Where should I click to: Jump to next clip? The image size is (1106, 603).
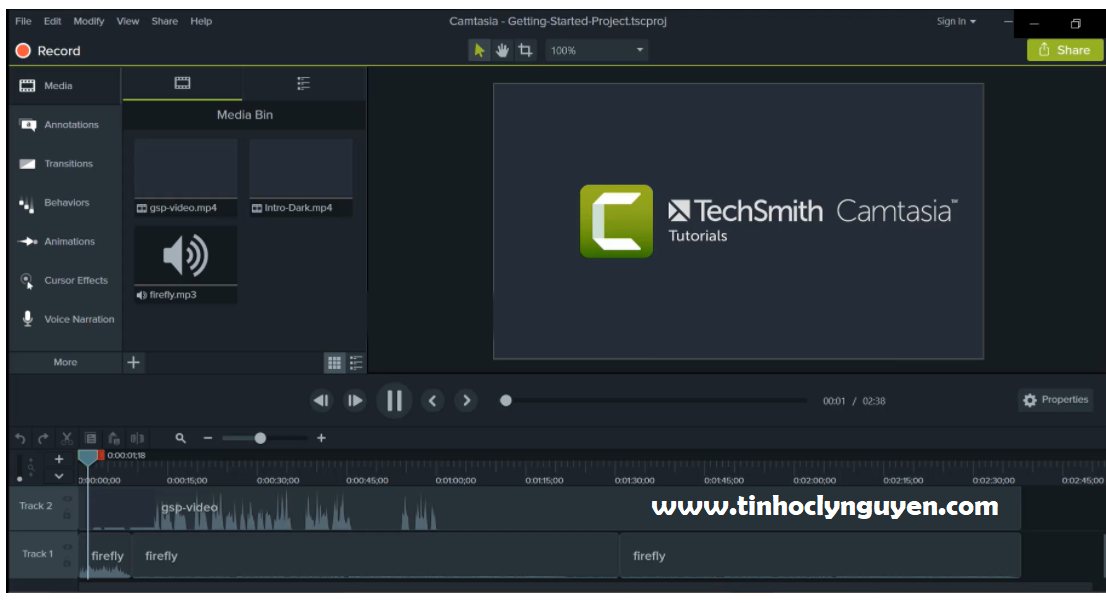[466, 401]
